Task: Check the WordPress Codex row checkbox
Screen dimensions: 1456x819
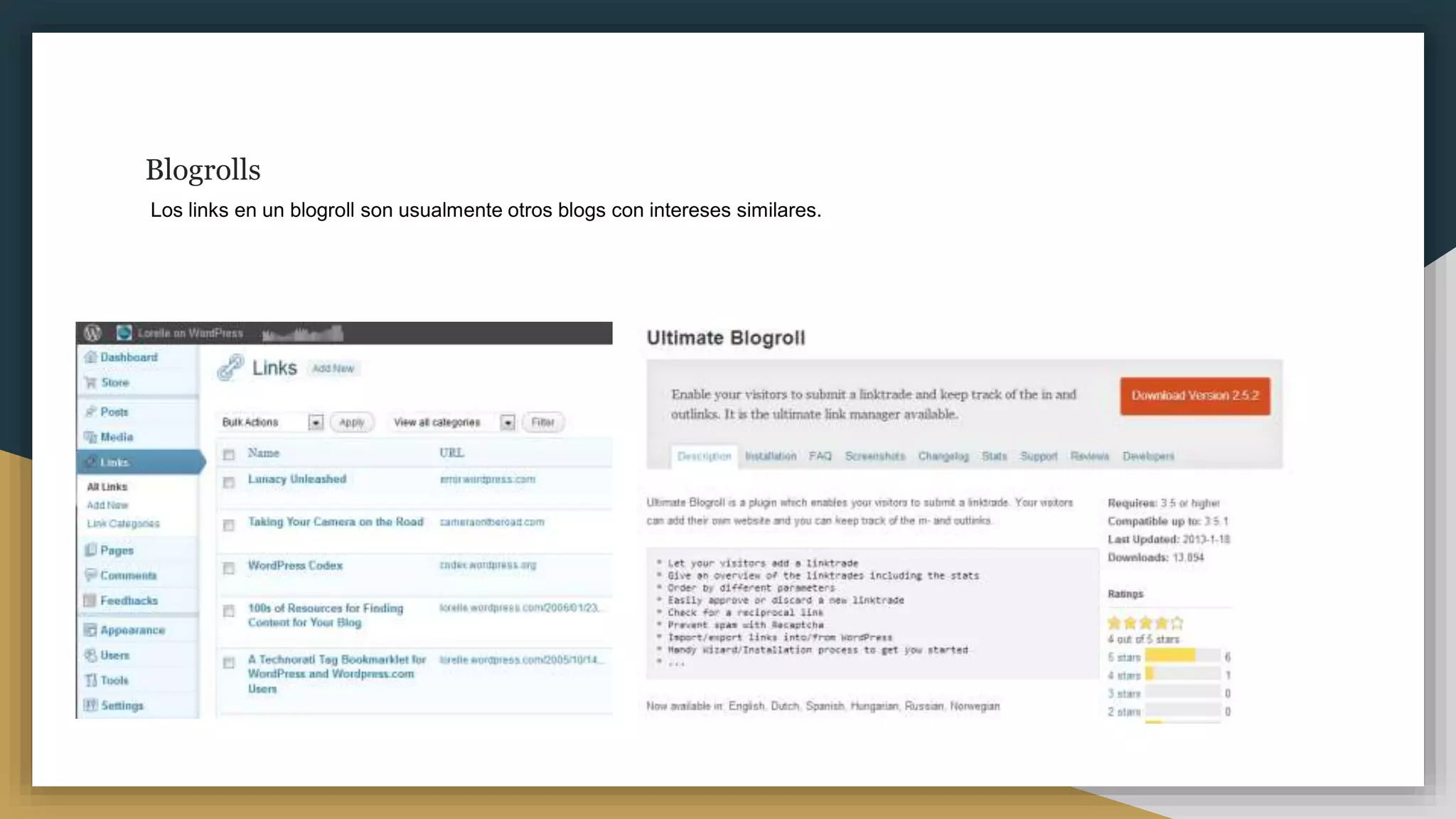Action: tap(229, 568)
